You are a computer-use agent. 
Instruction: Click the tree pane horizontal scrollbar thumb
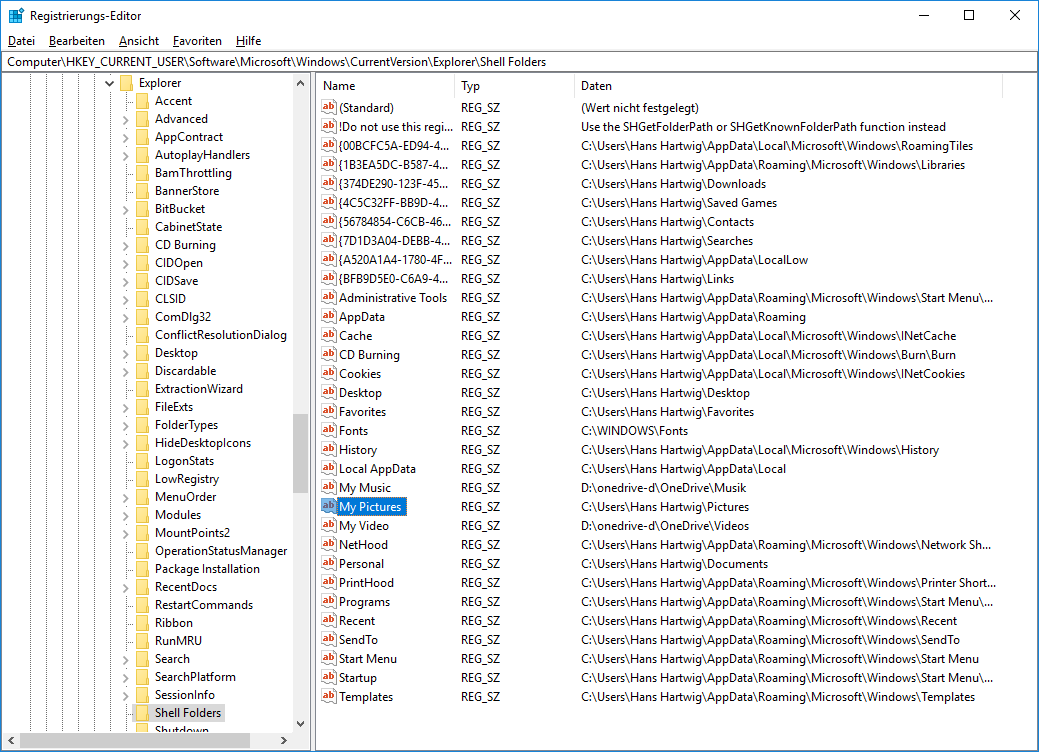coord(135,740)
